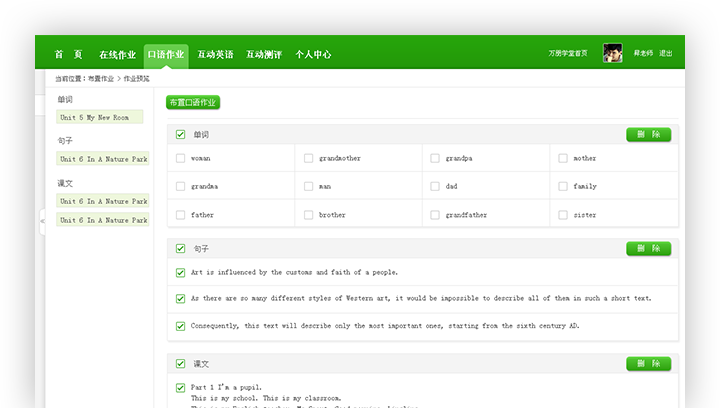Collapse the left sidebar panel handle
Screen dimensions: 720x408
(42, 221)
